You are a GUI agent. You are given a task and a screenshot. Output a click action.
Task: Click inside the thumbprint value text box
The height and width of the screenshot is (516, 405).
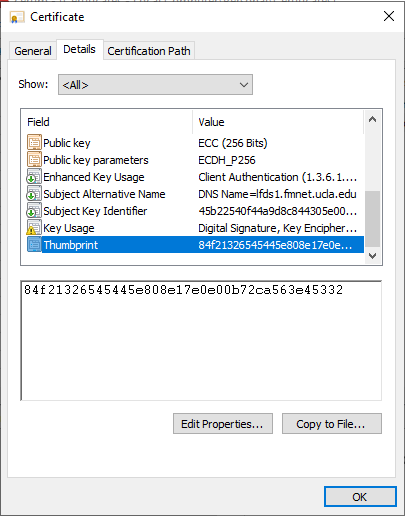coord(201,340)
